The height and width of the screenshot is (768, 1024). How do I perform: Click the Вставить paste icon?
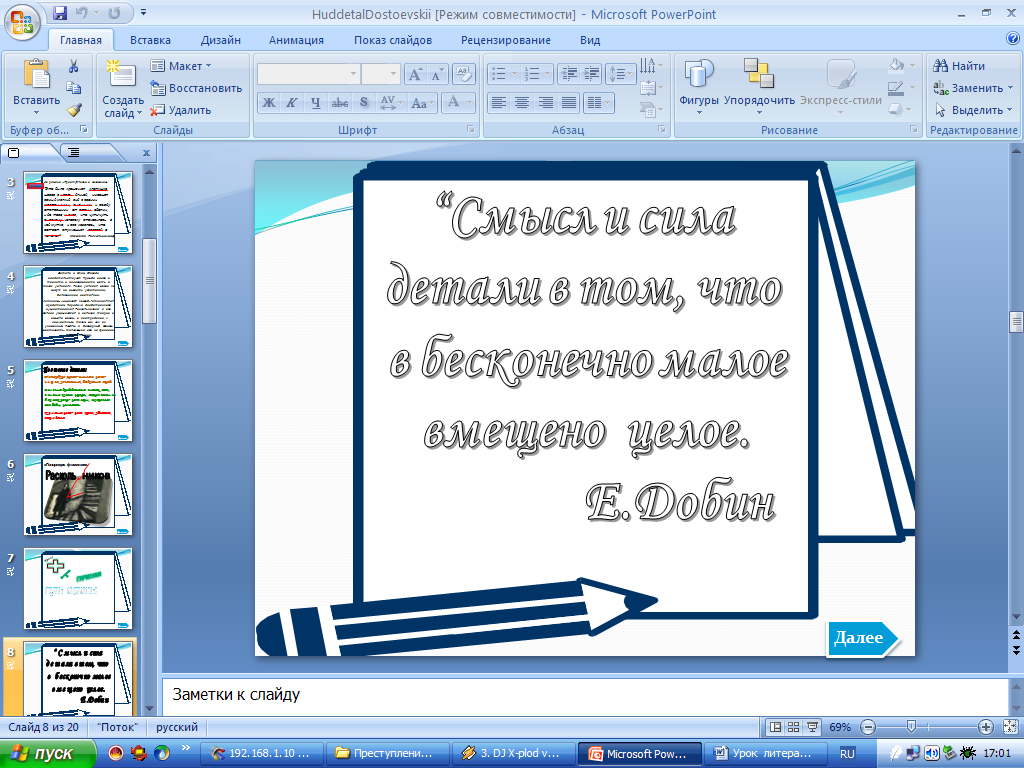[x=37, y=73]
